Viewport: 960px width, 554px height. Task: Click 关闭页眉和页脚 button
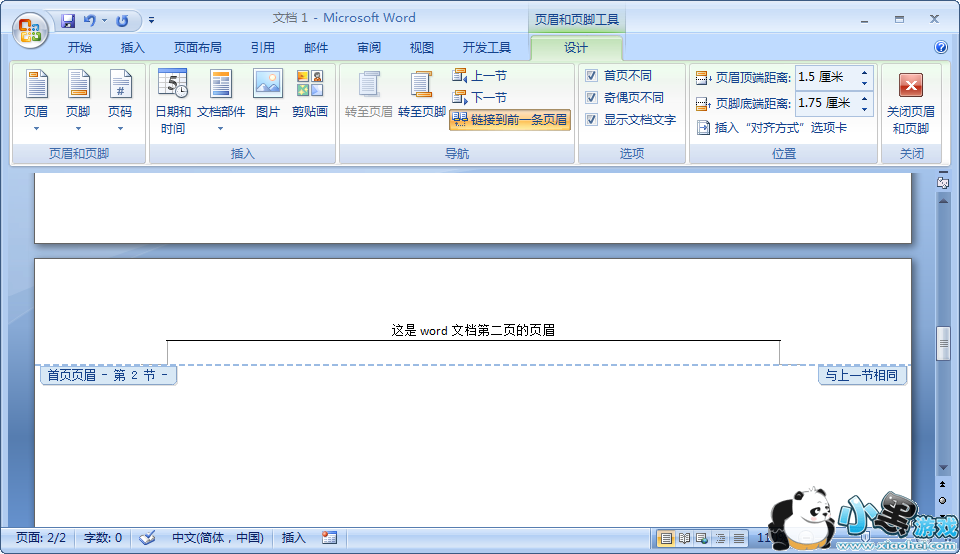(x=910, y=102)
